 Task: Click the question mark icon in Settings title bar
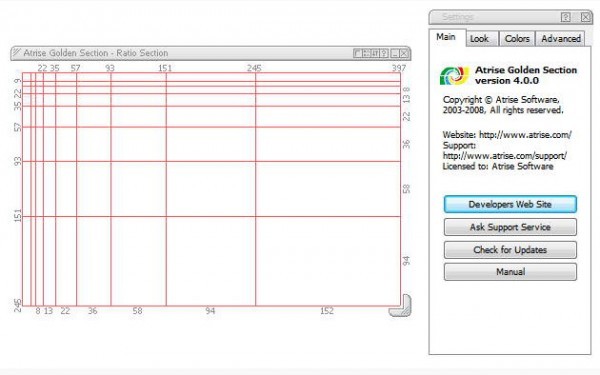coord(566,17)
